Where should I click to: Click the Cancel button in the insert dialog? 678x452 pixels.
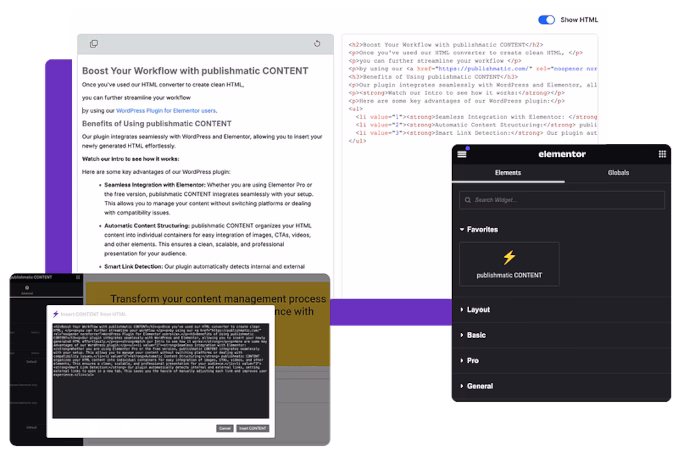(x=225, y=428)
